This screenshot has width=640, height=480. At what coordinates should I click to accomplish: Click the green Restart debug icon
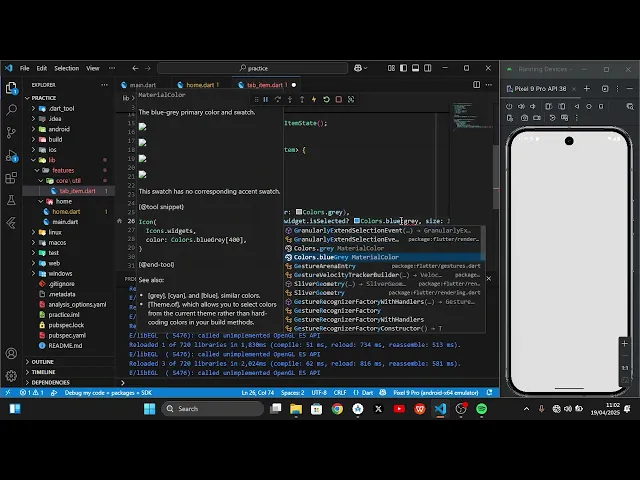pyautogui.click(x=326, y=99)
